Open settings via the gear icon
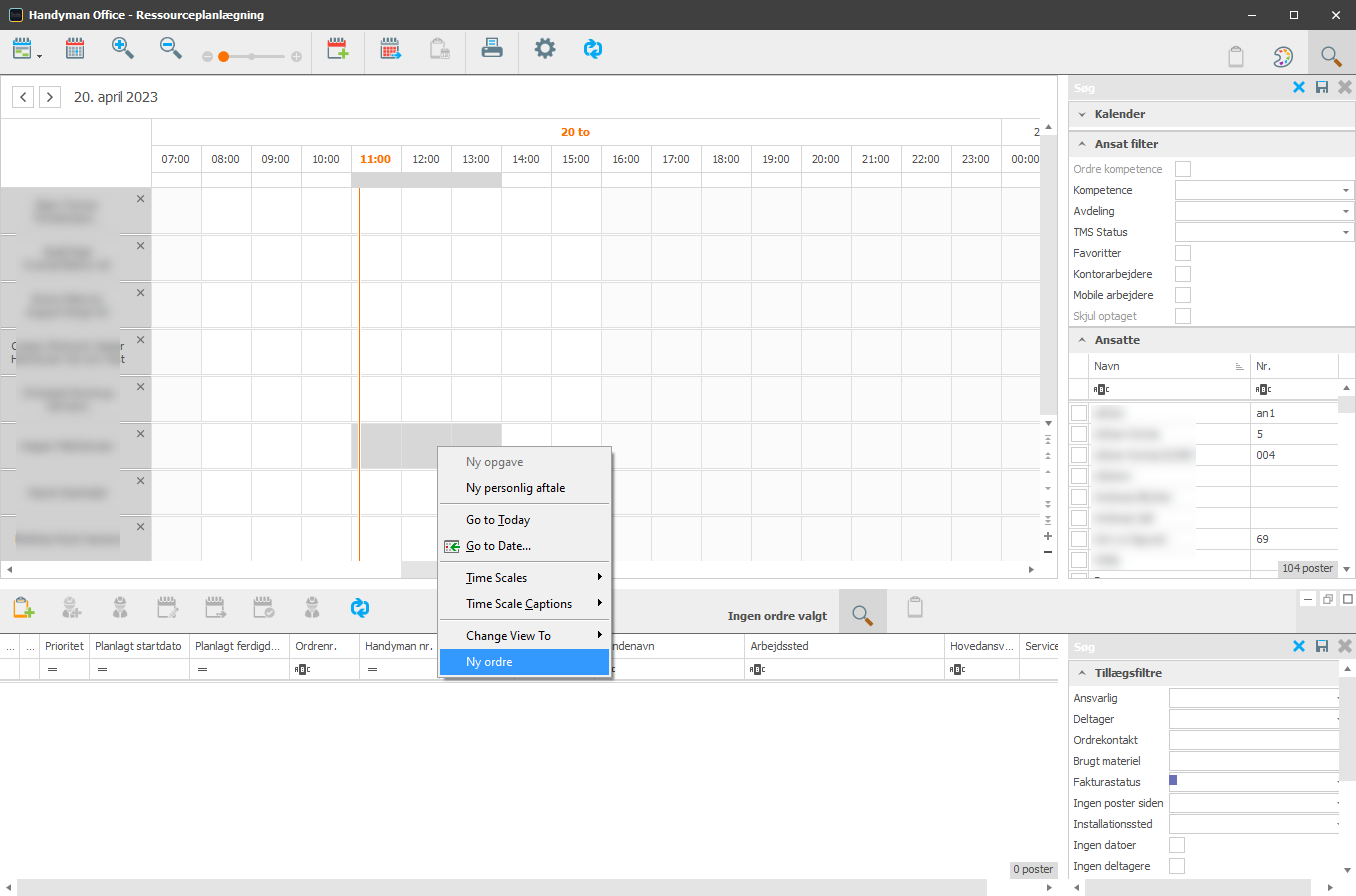The width and height of the screenshot is (1356, 896). pos(545,48)
